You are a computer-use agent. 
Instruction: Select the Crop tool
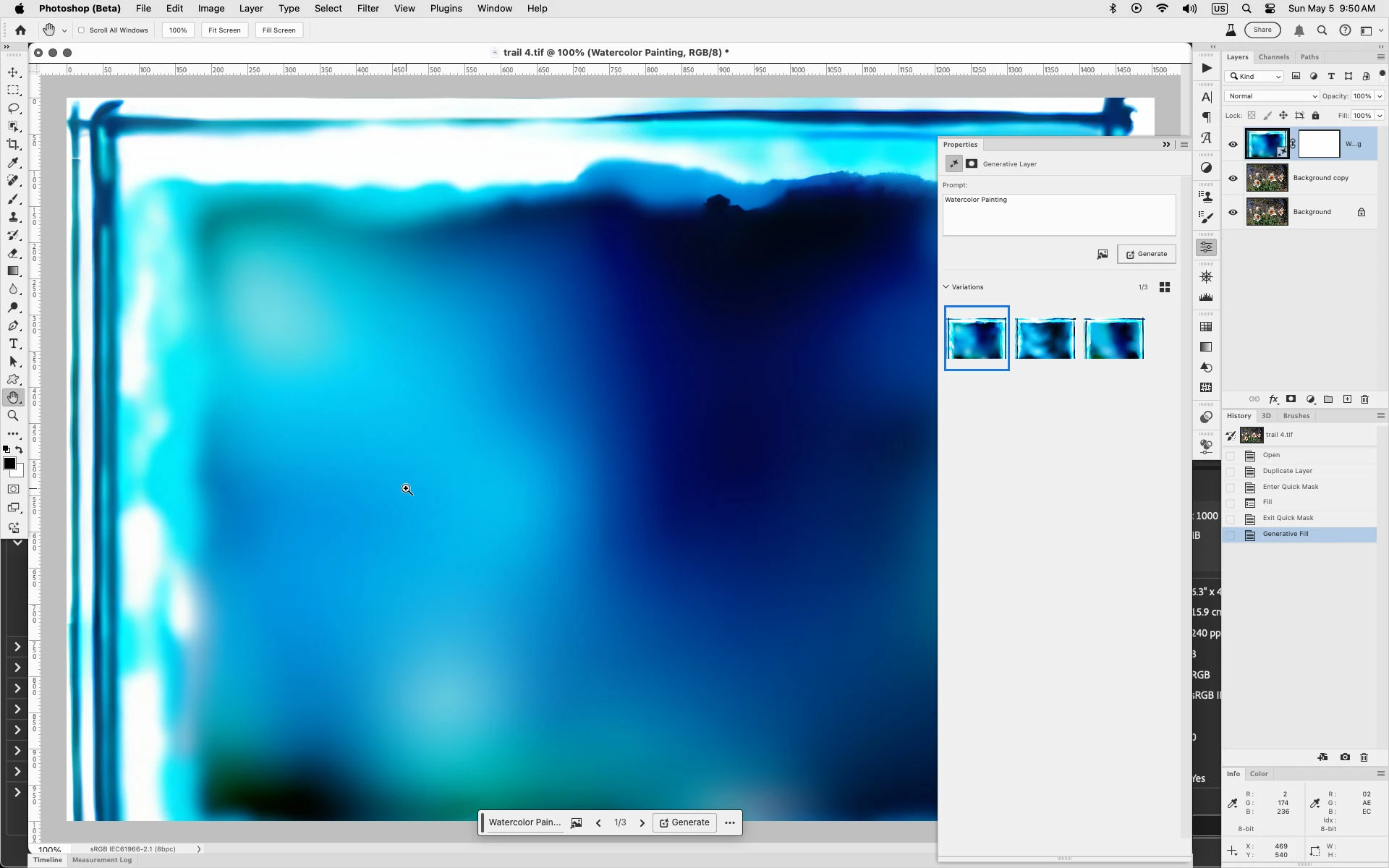click(x=13, y=145)
